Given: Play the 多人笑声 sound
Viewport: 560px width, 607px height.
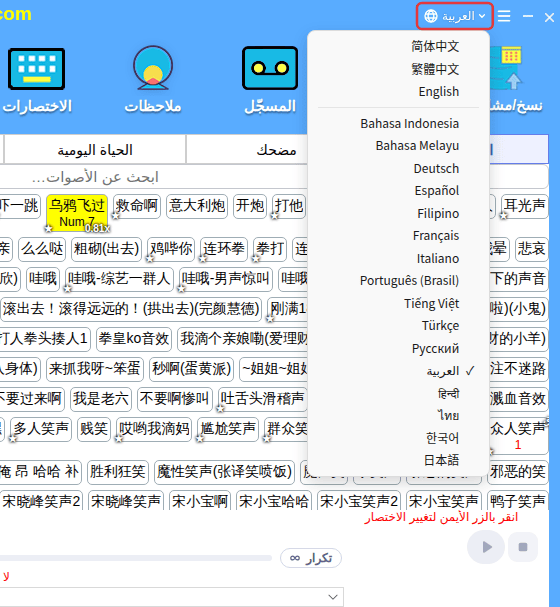Looking at the screenshot, I should click(x=41, y=430).
